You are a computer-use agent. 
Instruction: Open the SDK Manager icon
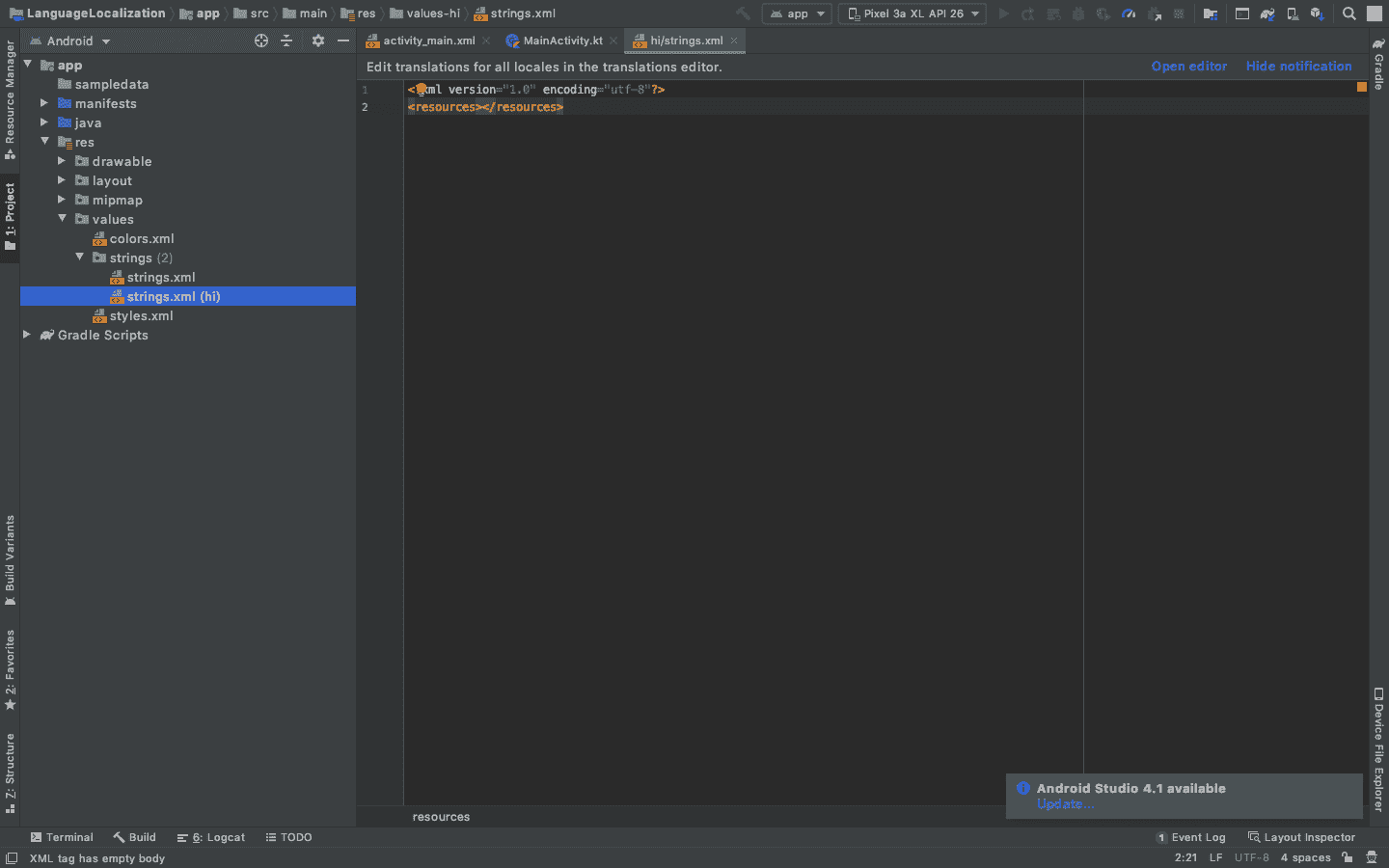1318,14
